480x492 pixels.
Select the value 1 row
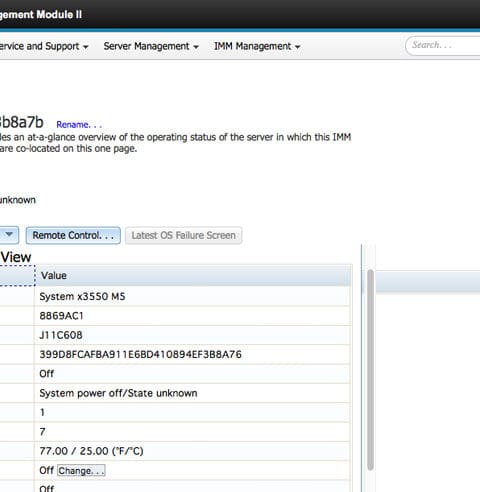tap(193, 412)
